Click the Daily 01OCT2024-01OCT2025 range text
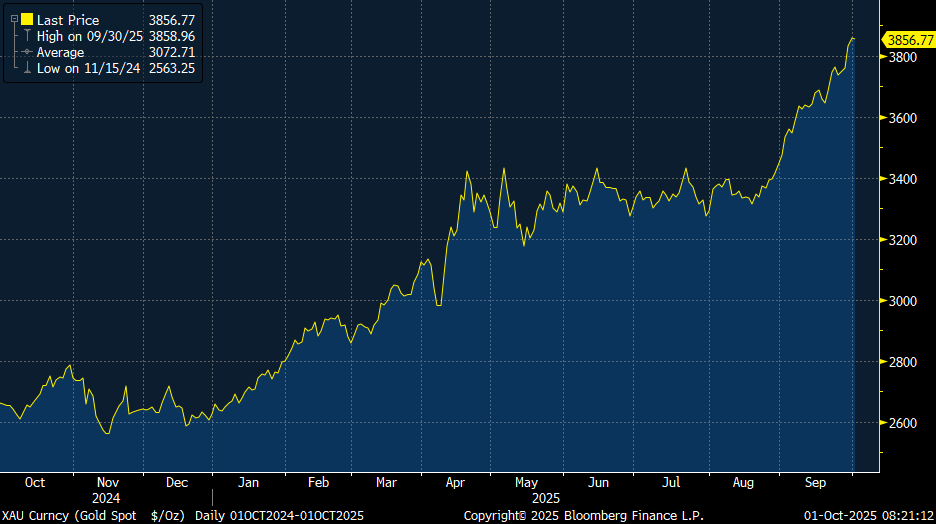The width and height of the screenshot is (936, 524). 279,515
